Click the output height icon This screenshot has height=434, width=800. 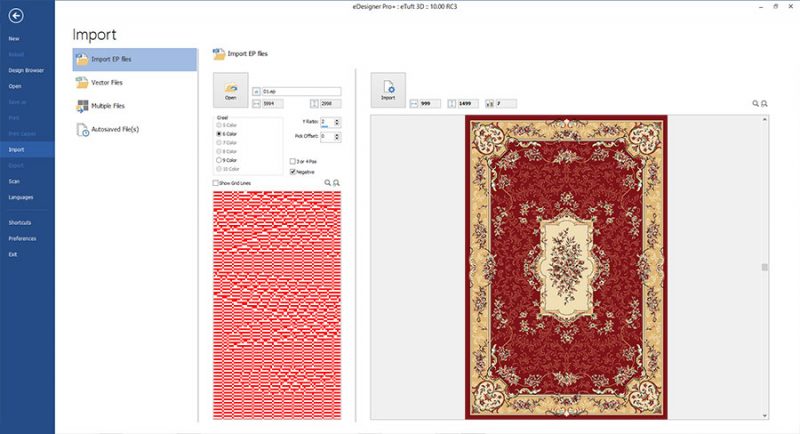452,104
